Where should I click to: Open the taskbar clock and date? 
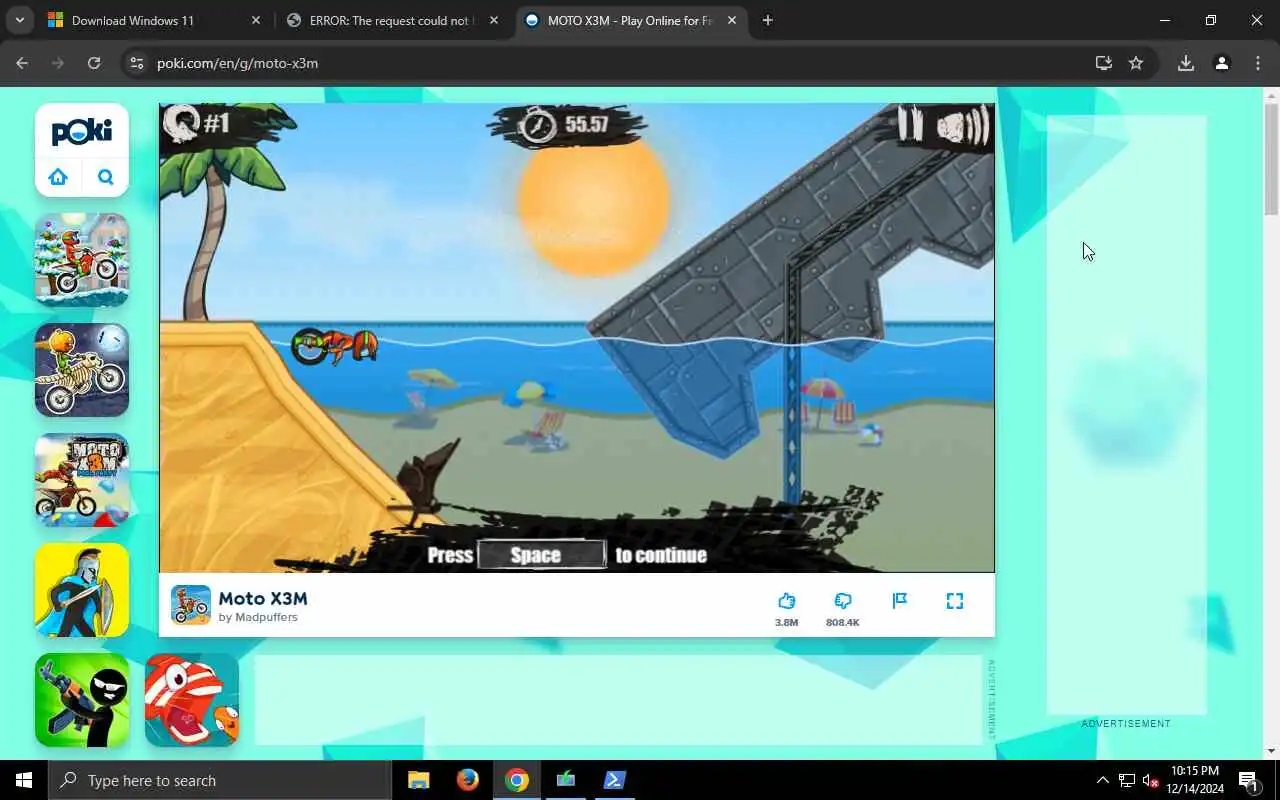pyautogui.click(x=1195, y=780)
